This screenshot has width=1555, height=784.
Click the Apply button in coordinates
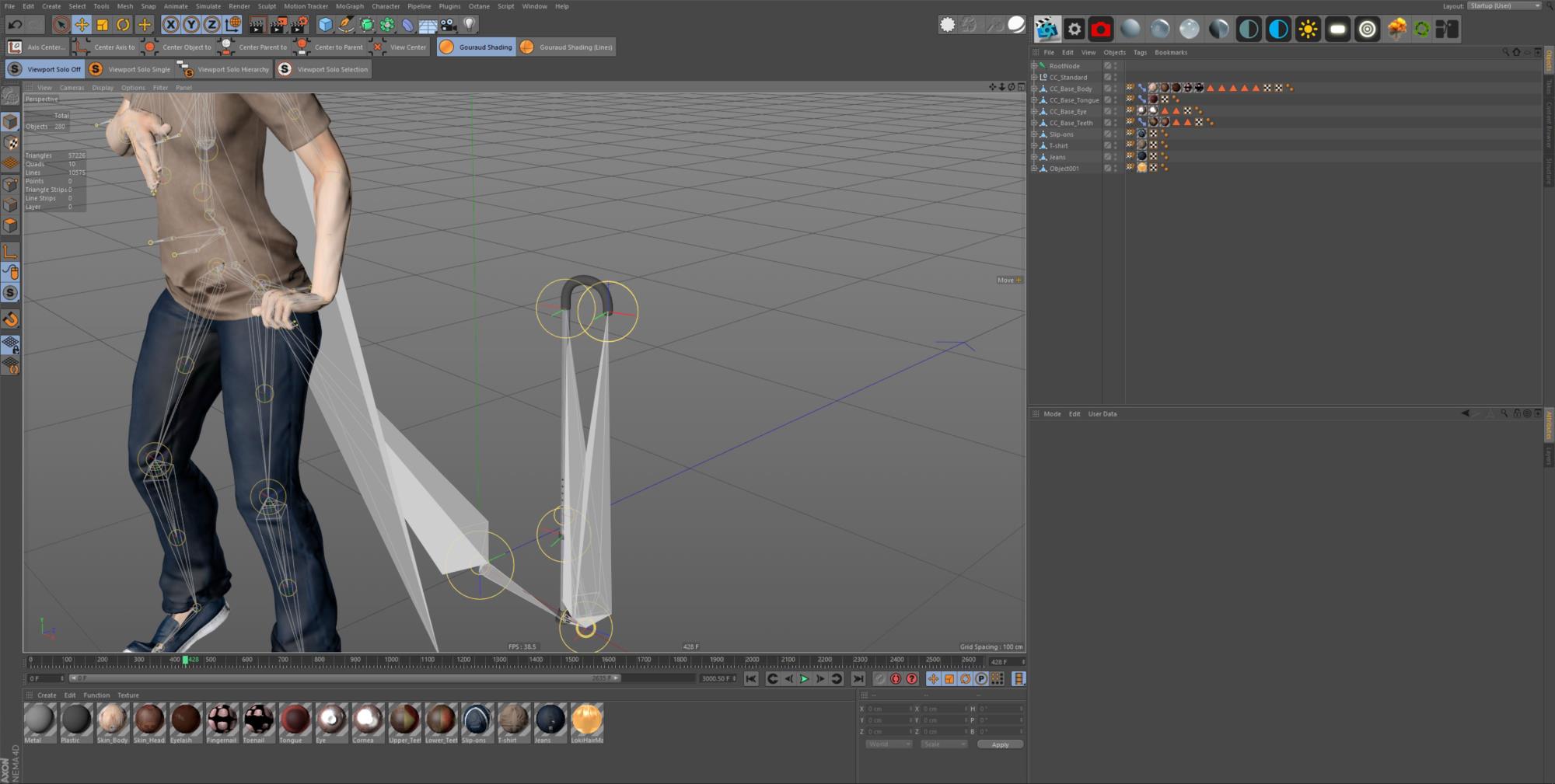(1000, 744)
